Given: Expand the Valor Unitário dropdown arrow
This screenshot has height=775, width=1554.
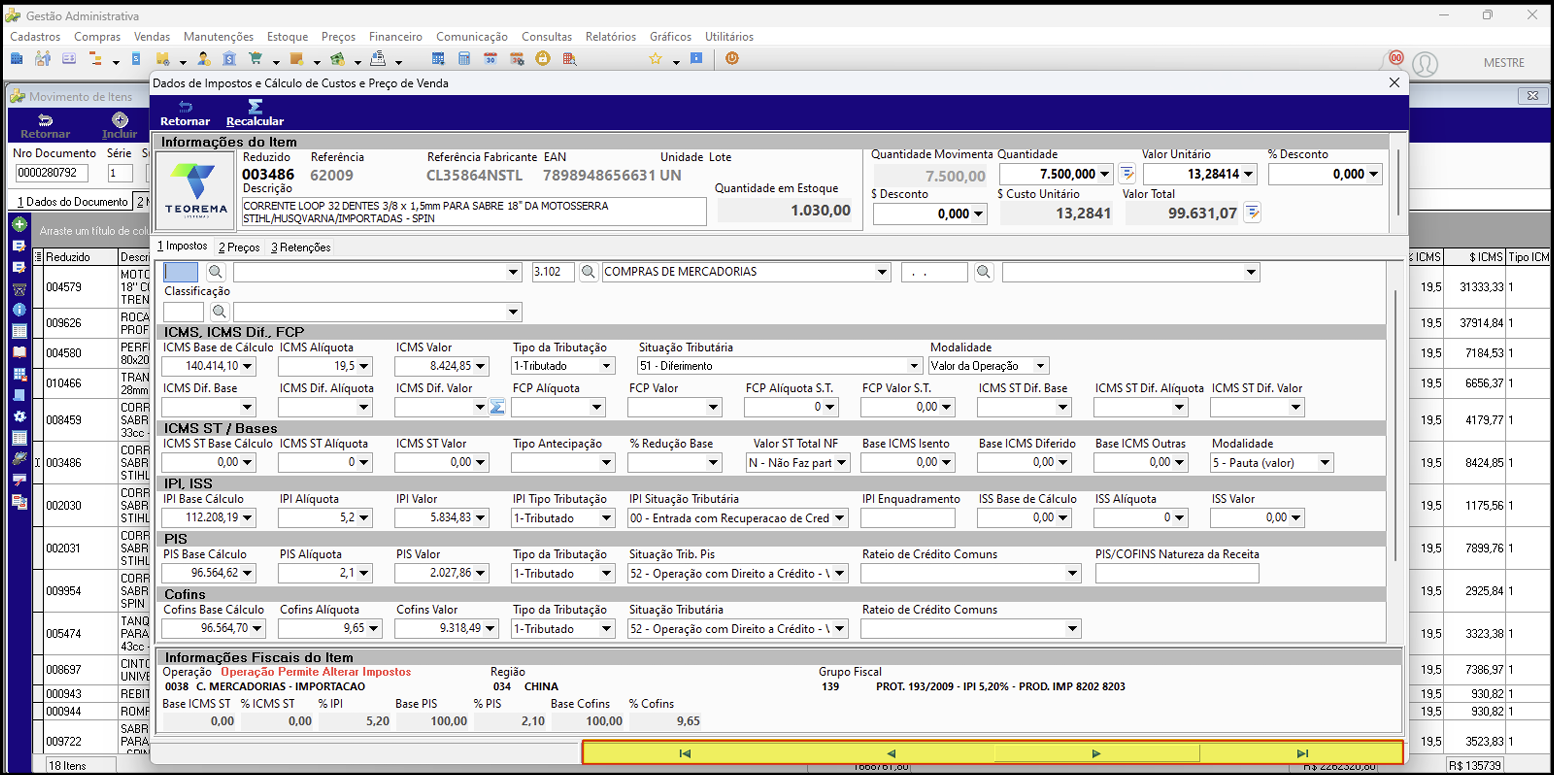Looking at the screenshot, I should [1248, 174].
